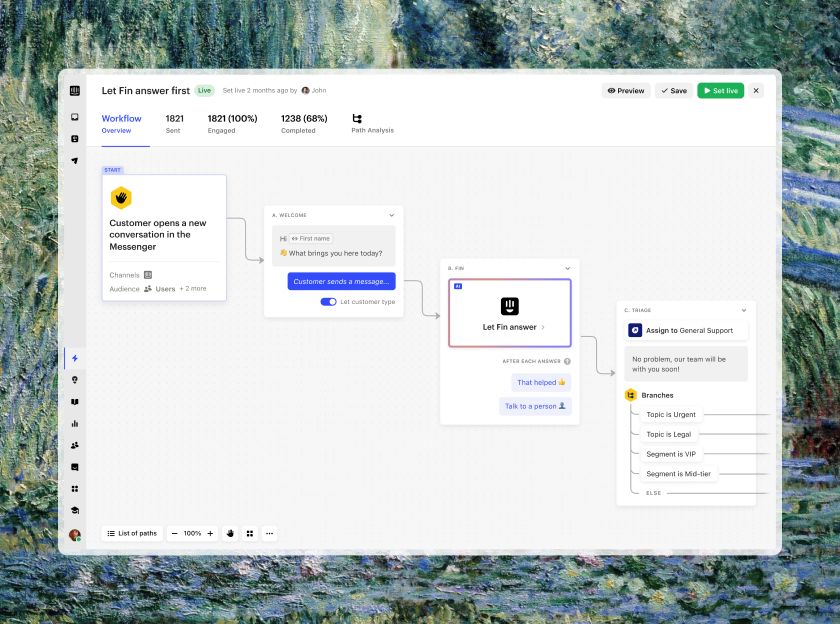Image resolution: width=840 pixels, height=624 pixels.
Task: Click the 100% zoom level value
Action: click(192, 533)
